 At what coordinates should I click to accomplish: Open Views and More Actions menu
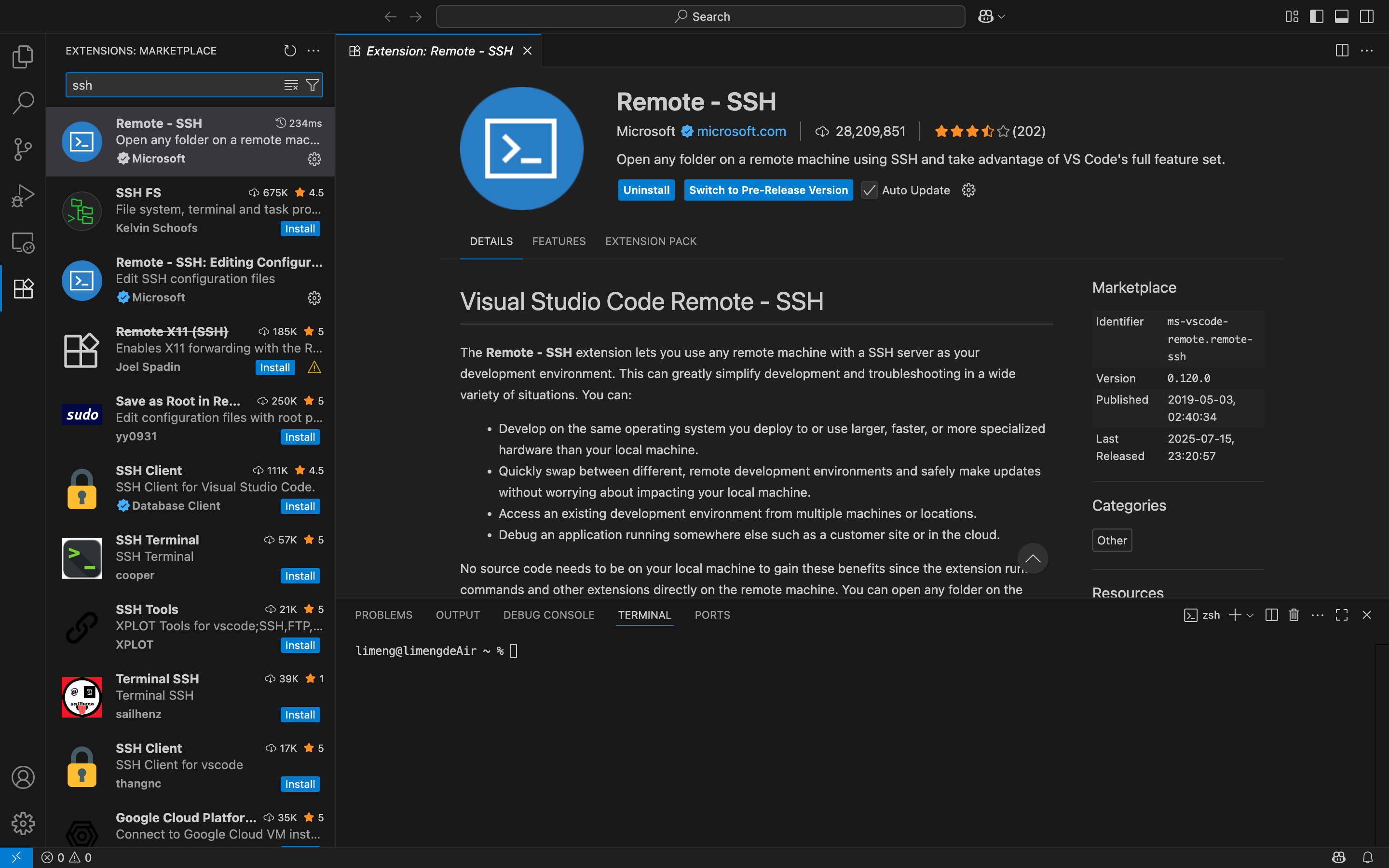313,51
